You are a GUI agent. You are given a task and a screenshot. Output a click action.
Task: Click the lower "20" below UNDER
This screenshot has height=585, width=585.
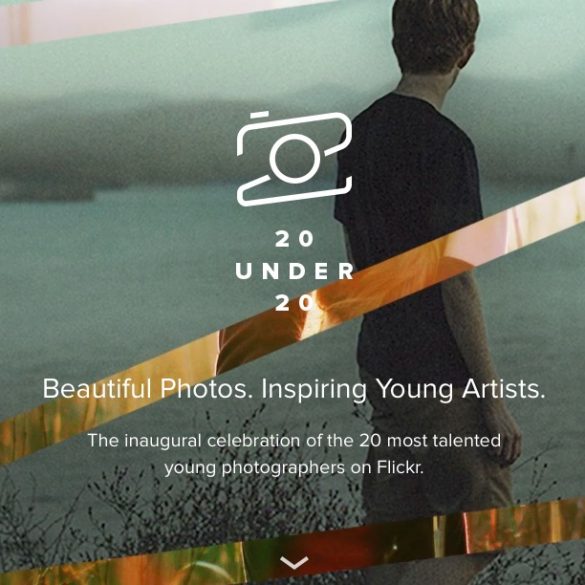294,303
